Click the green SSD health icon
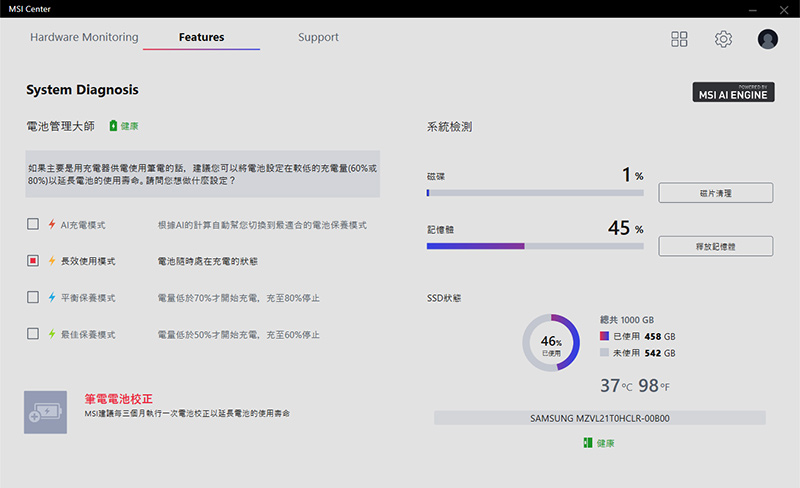The width and height of the screenshot is (800, 488). [587, 442]
